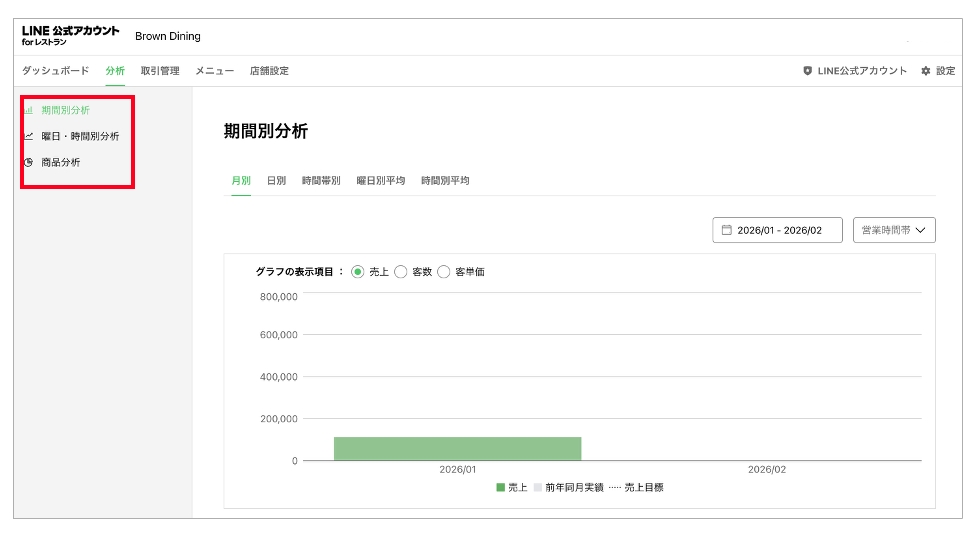Click the 2026/02 axis label
This screenshot has width=977, height=534.
pyautogui.click(x=767, y=470)
